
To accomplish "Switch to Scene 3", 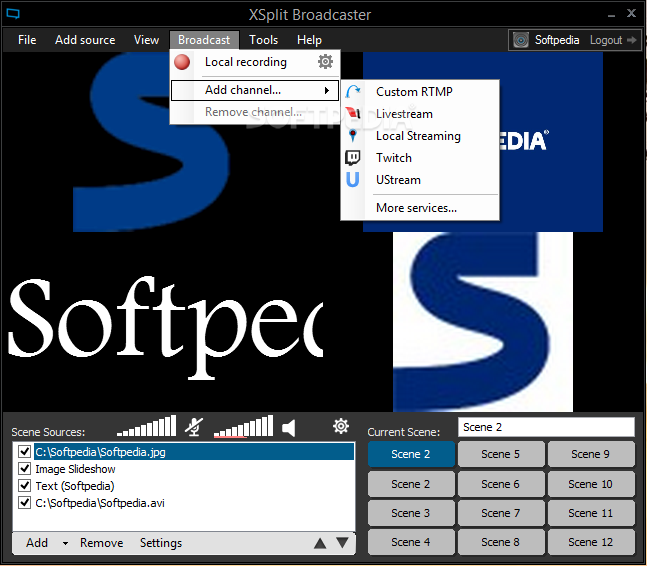I will click(411, 513).
